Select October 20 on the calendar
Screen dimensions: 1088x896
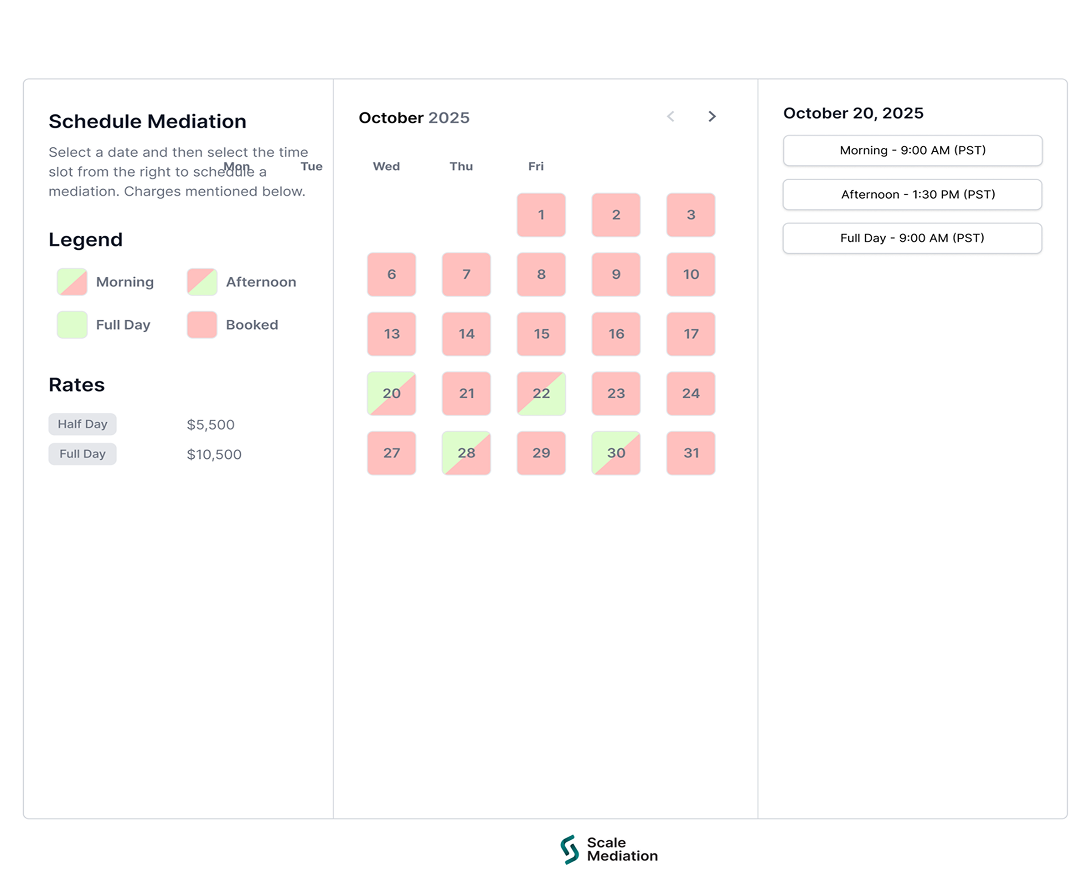[391, 394]
